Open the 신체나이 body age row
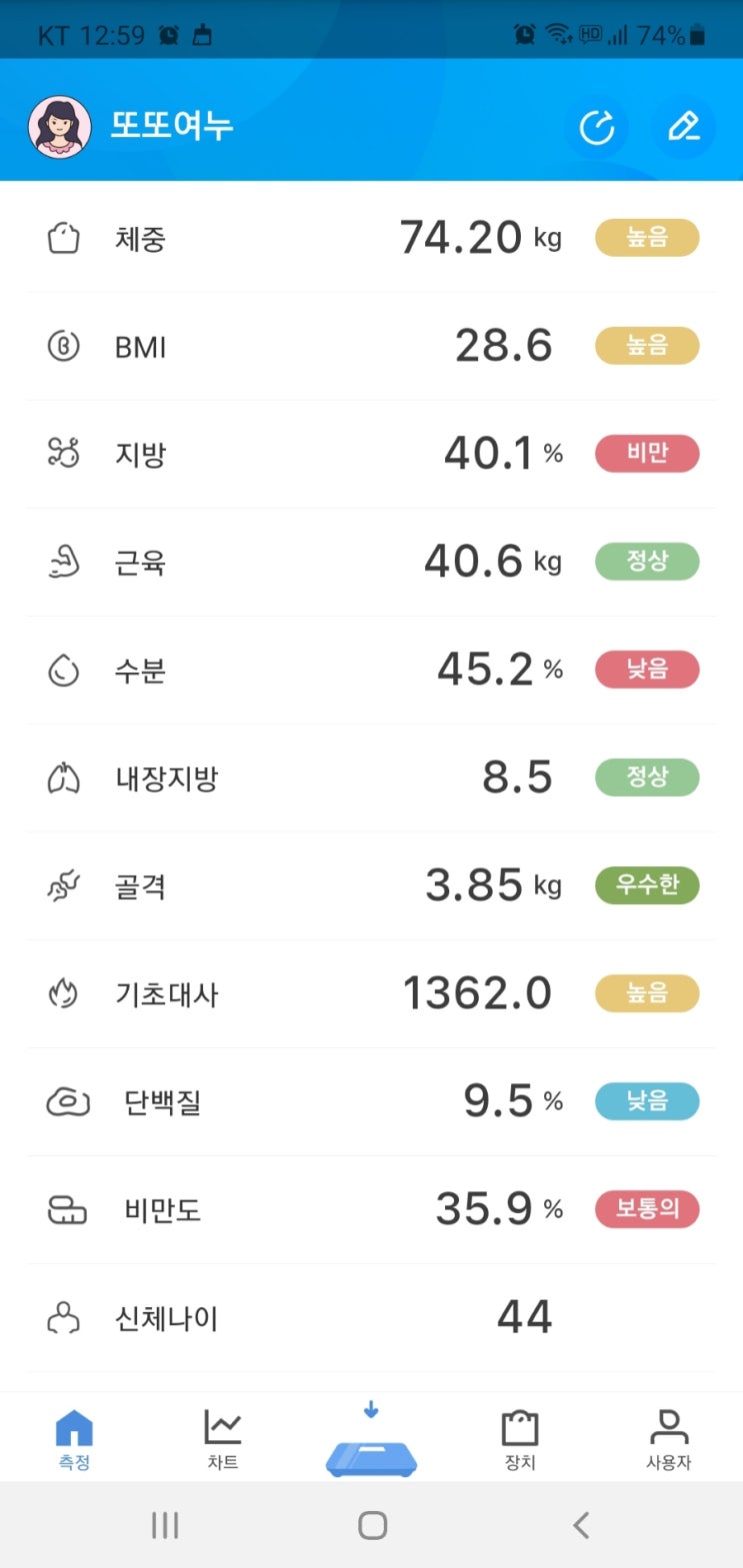743x1568 pixels. click(x=371, y=1318)
